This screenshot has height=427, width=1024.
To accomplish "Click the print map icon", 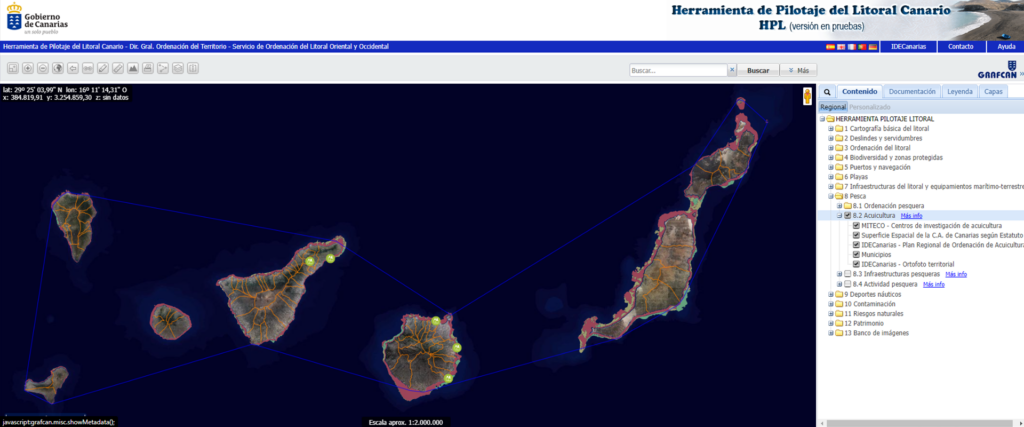I will click(x=148, y=68).
